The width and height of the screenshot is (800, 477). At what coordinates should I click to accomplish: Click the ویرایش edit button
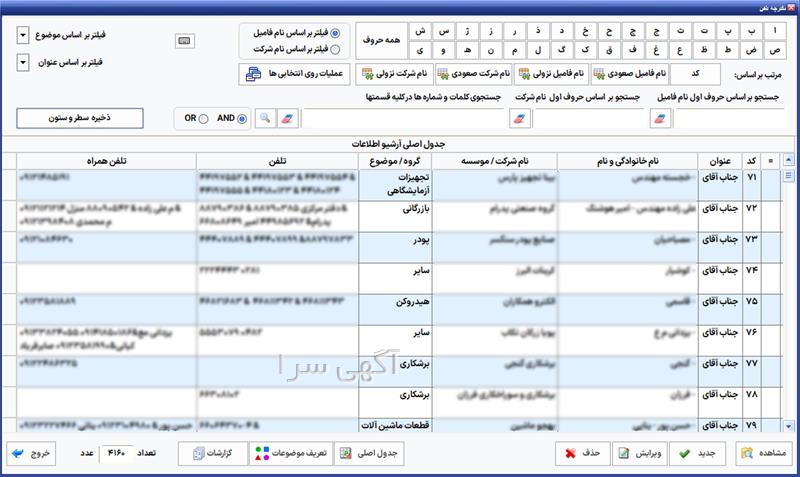[x=640, y=453]
